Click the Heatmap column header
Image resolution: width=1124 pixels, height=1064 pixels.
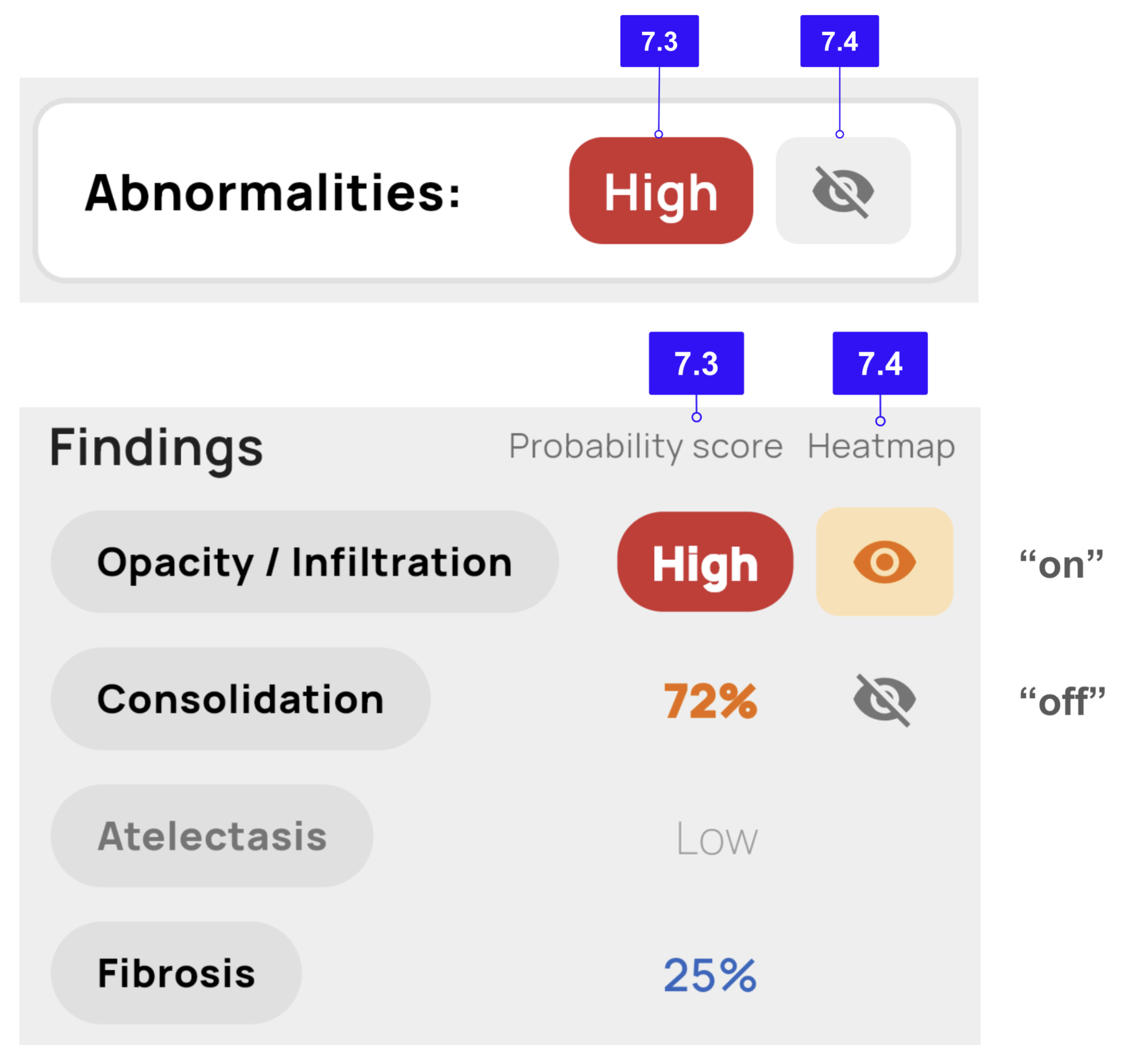(x=881, y=447)
